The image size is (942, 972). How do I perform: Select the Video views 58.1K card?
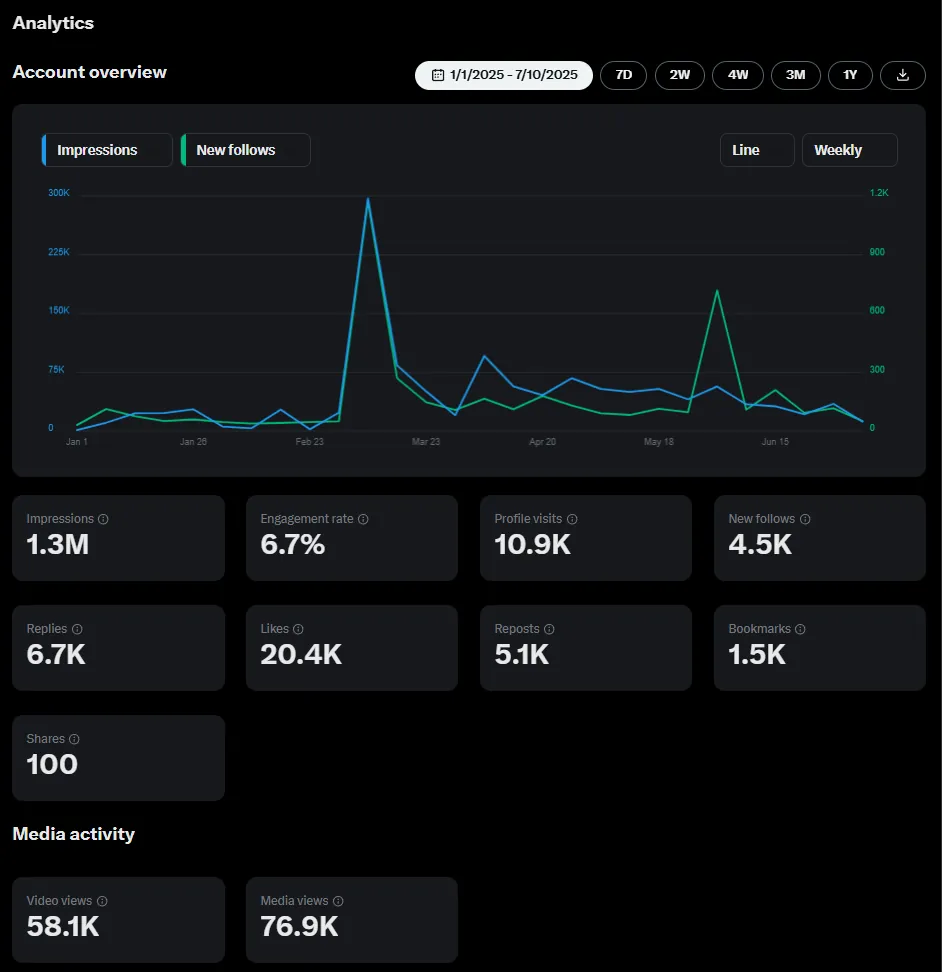click(x=118, y=919)
